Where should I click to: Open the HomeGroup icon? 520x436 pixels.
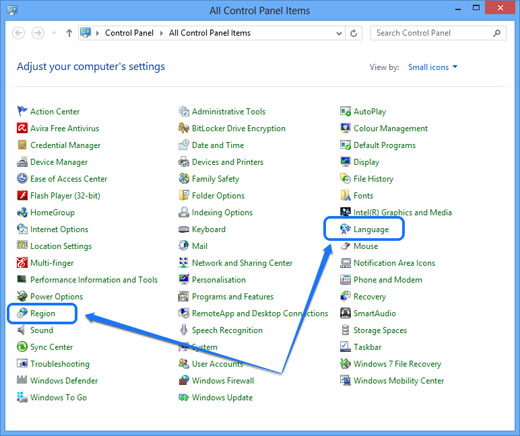click(x=22, y=212)
